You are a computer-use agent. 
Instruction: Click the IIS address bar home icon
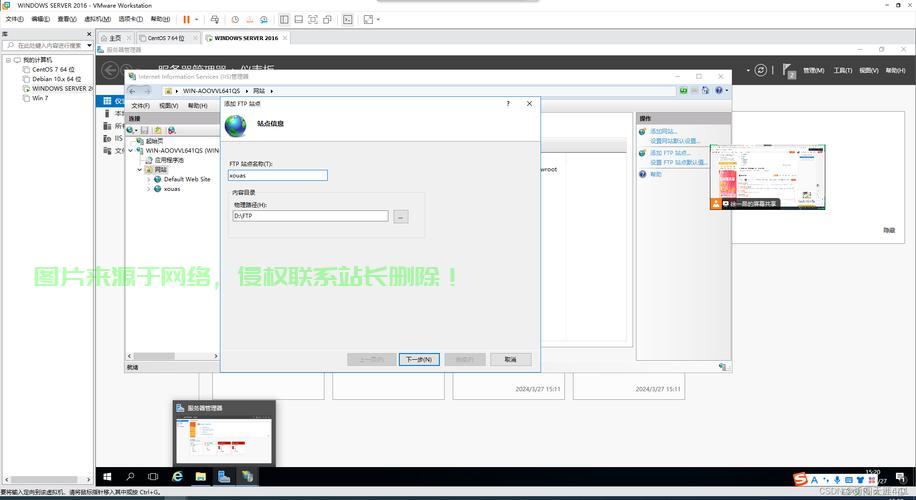[x=706, y=91]
